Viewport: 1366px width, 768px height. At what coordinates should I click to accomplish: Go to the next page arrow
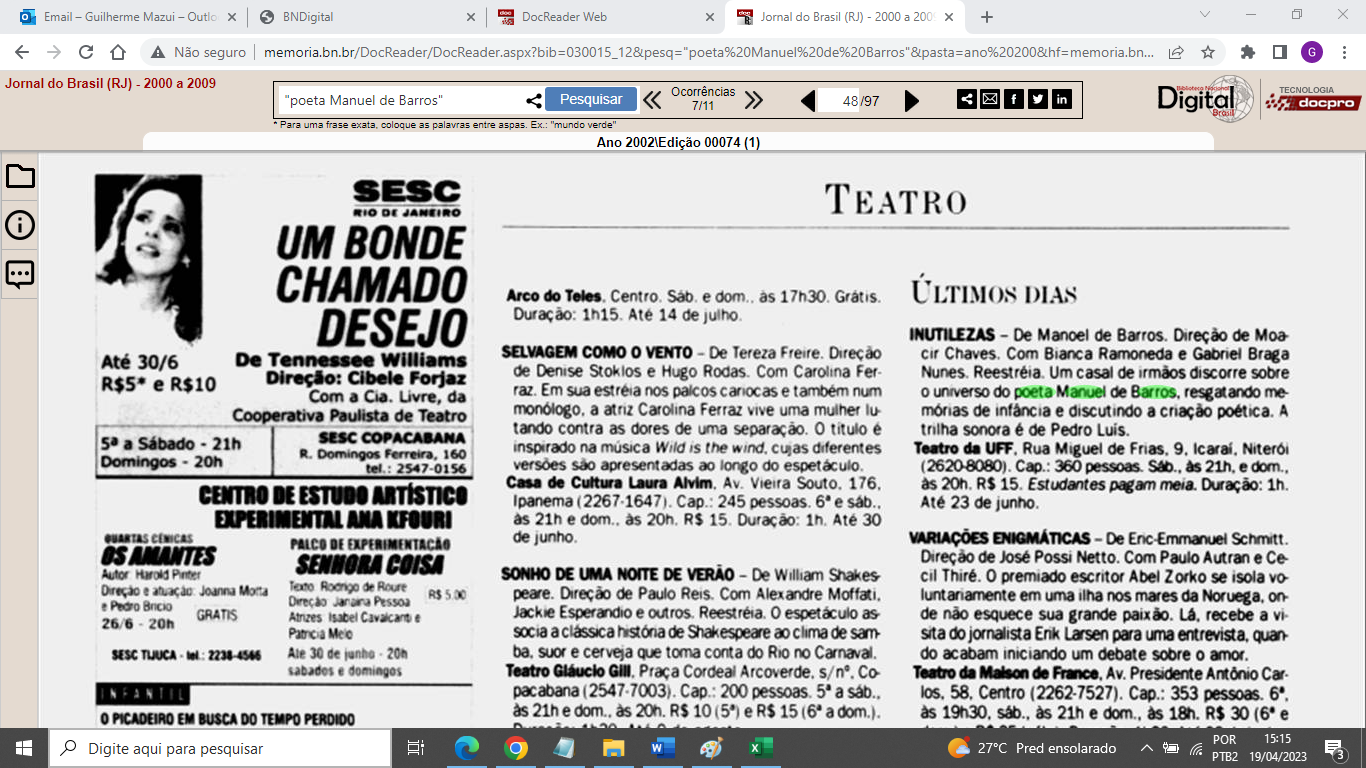(x=912, y=100)
